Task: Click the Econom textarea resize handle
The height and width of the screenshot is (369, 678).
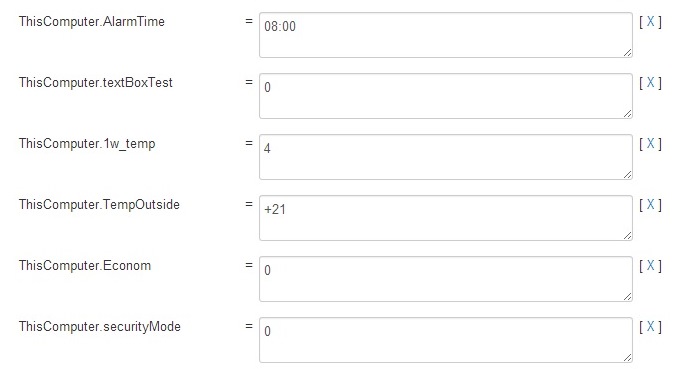Action: click(x=627, y=297)
